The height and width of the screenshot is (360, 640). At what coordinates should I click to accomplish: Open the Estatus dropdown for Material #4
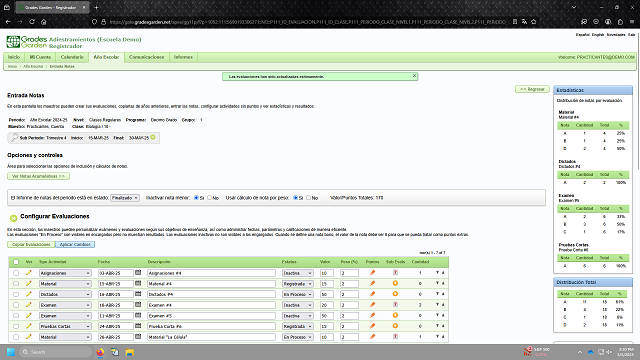click(x=298, y=284)
